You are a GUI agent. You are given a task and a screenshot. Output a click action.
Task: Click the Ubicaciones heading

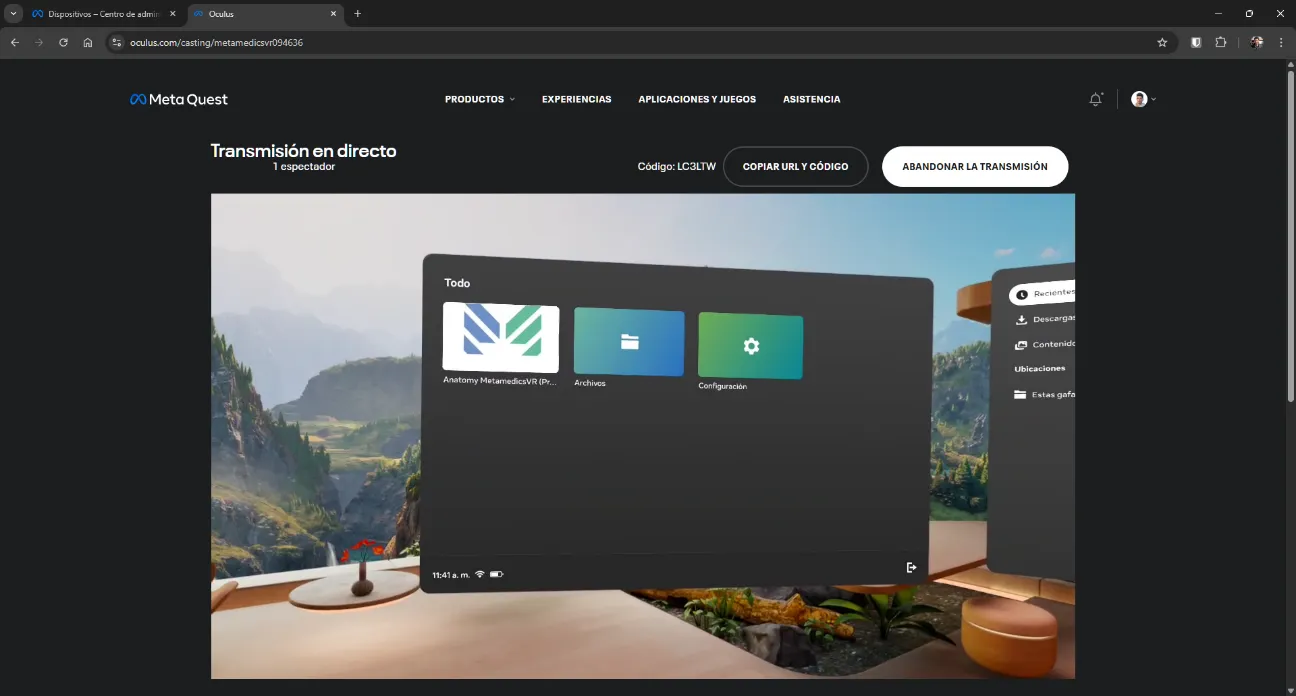tap(1040, 369)
